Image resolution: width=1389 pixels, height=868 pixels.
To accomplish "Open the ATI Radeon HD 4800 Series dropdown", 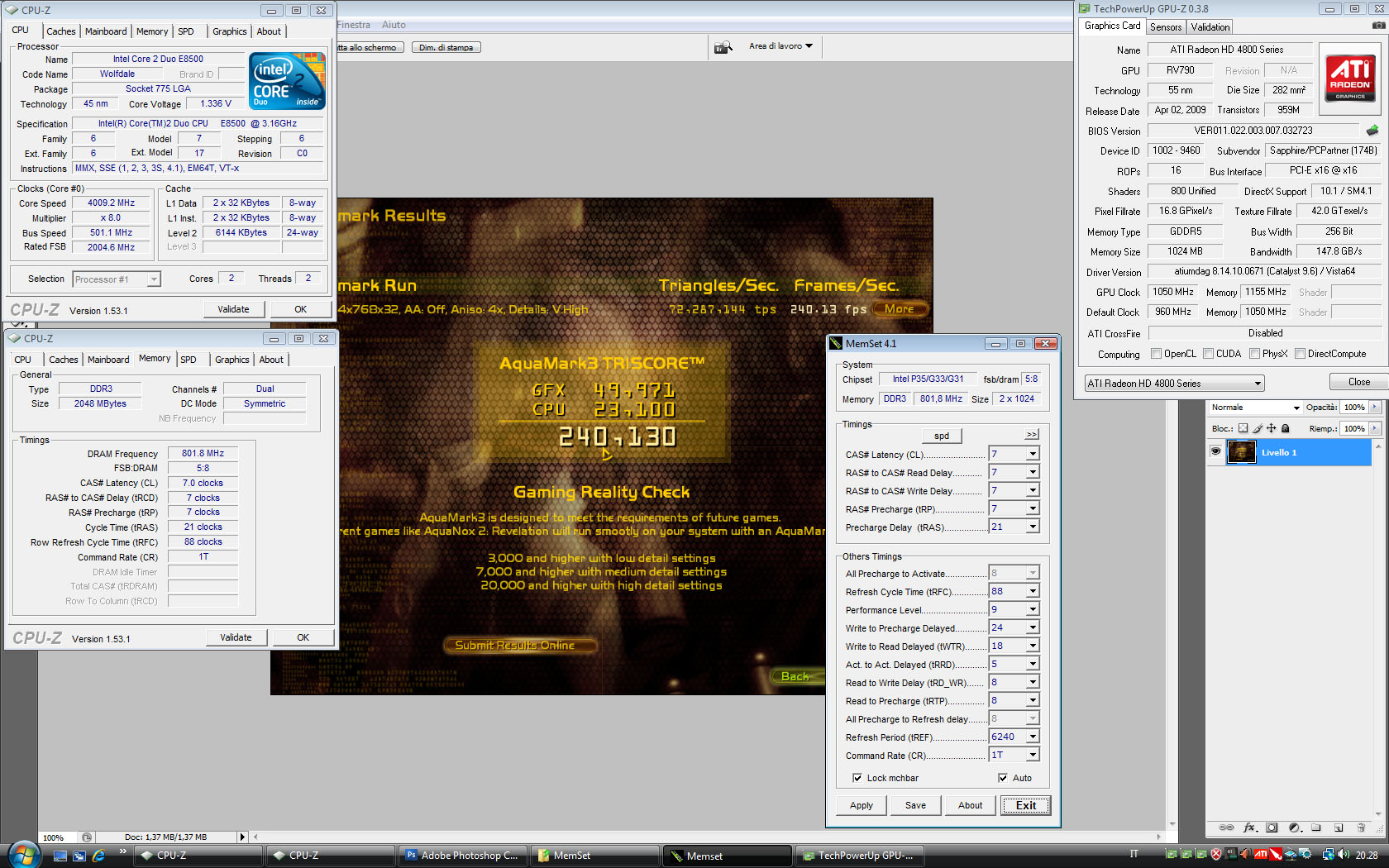I will click(1174, 384).
